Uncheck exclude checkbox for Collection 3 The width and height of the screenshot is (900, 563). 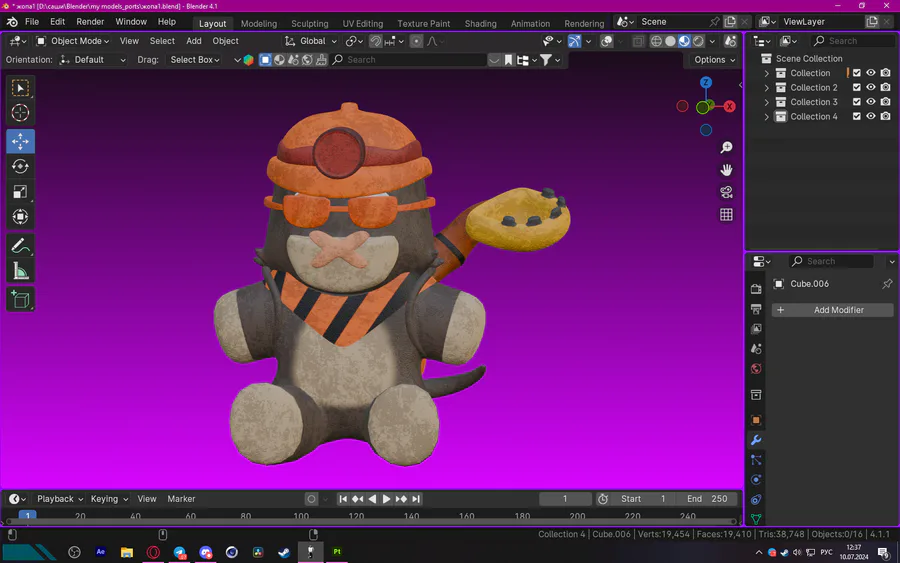(856, 102)
